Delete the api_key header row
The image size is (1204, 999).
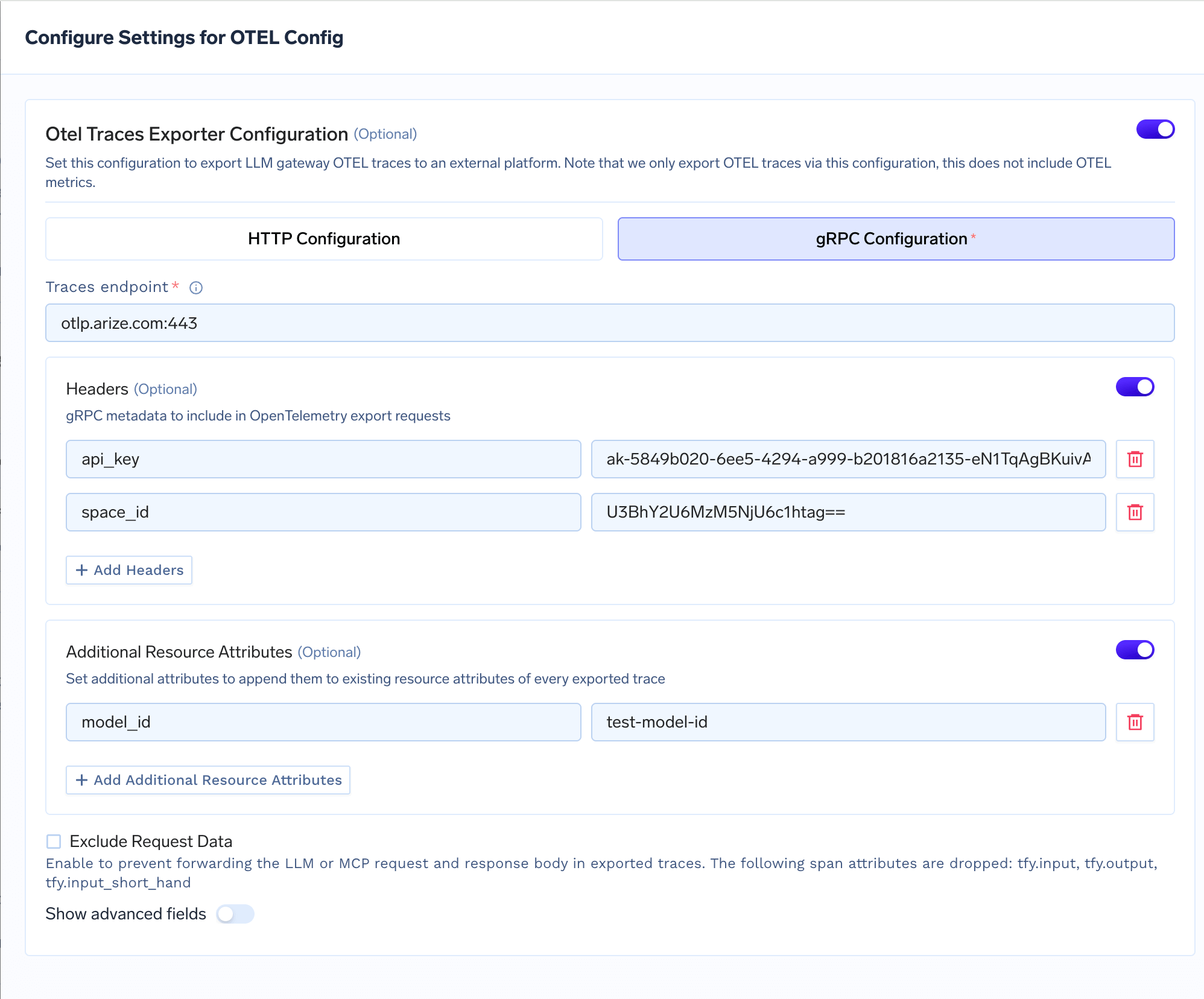[1135, 459]
